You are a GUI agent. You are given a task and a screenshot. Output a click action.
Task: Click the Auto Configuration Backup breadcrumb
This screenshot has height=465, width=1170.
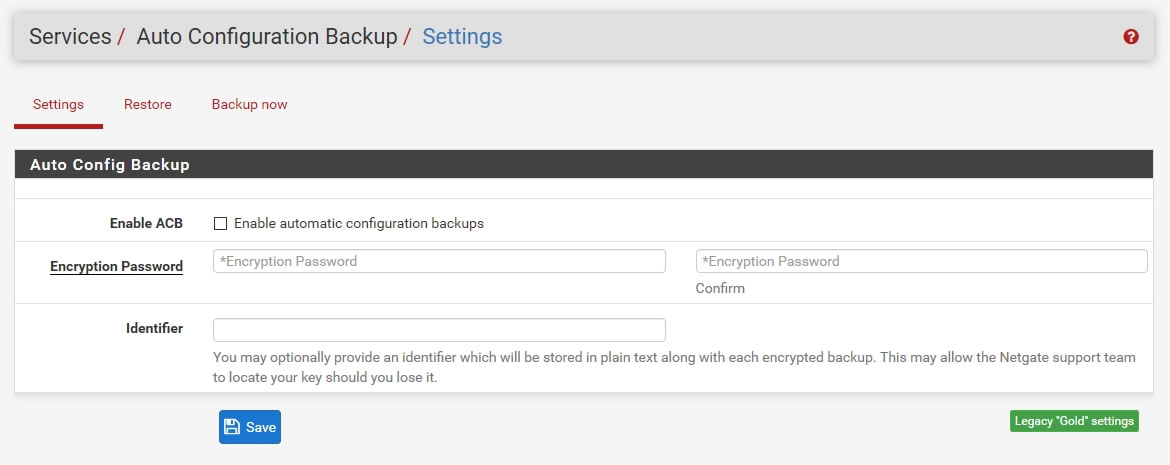[266, 37]
